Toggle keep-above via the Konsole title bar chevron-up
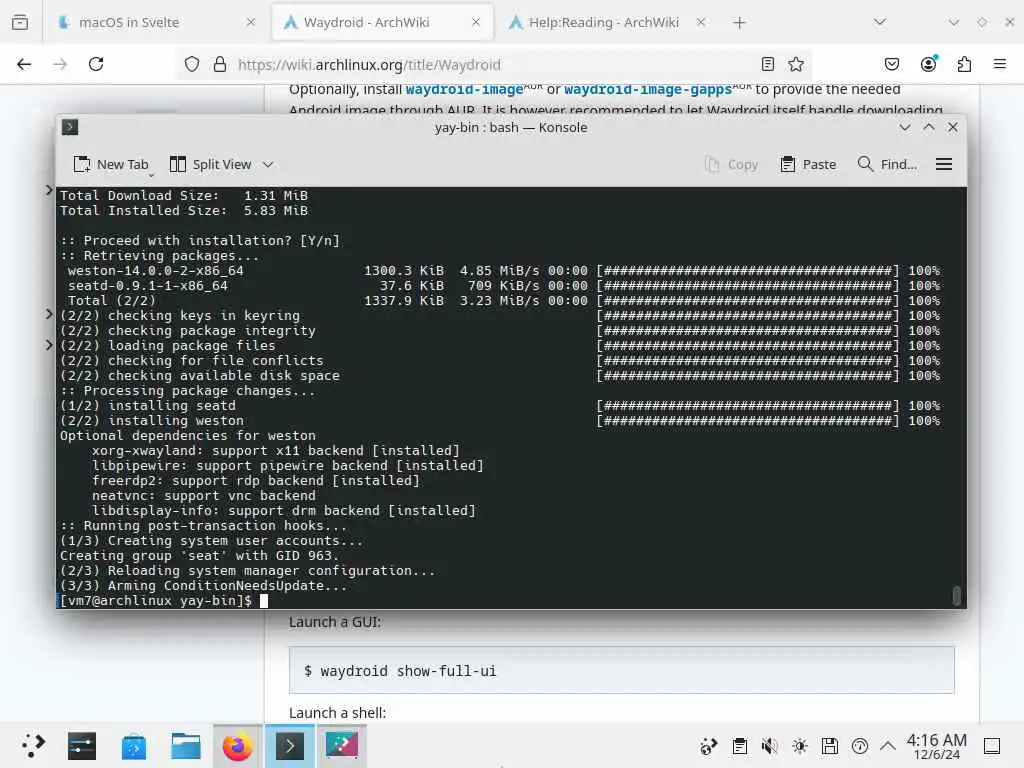Image resolution: width=1024 pixels, height=768 pixels. 929,127
